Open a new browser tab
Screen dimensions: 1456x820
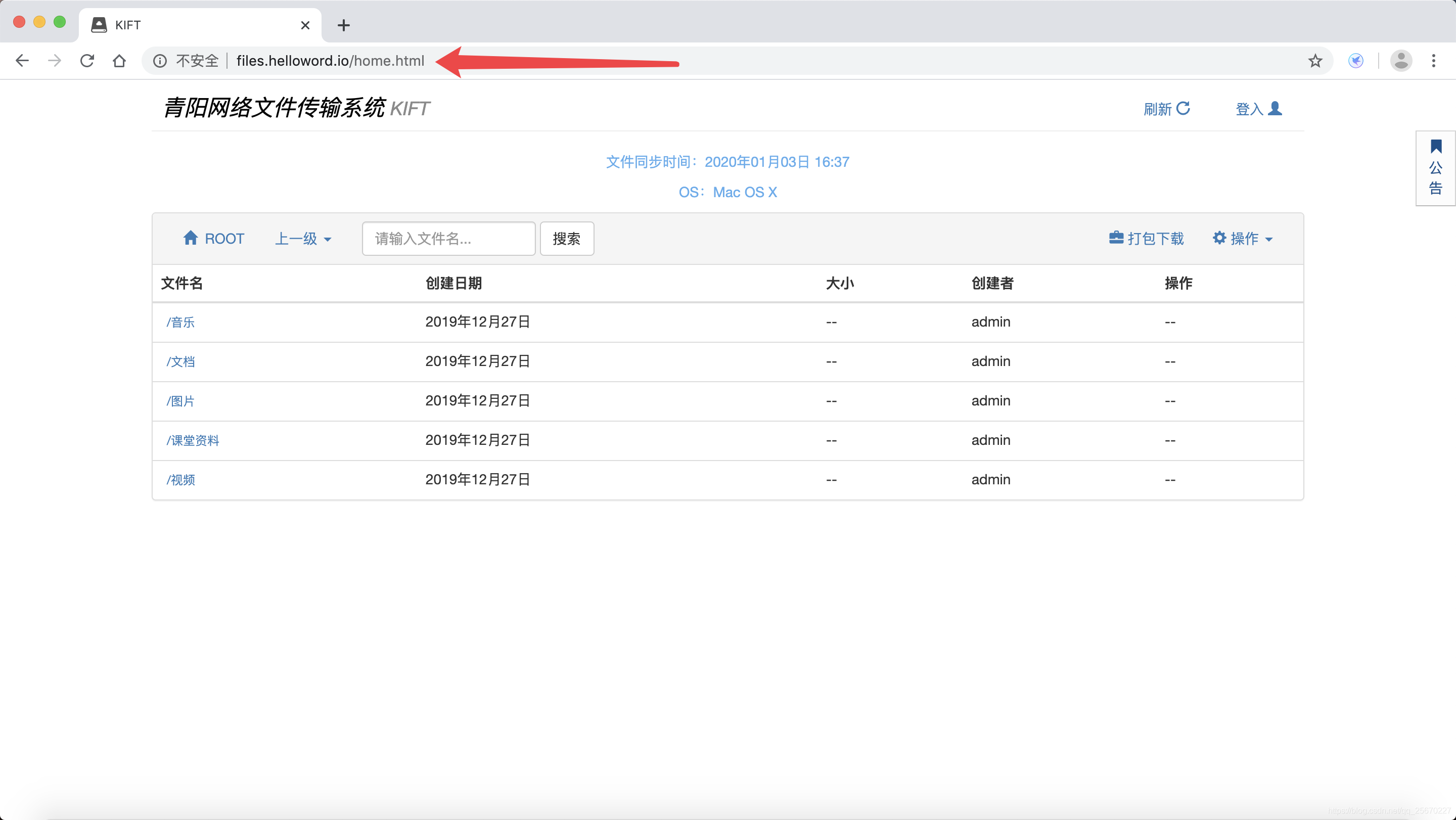point(343,25)
